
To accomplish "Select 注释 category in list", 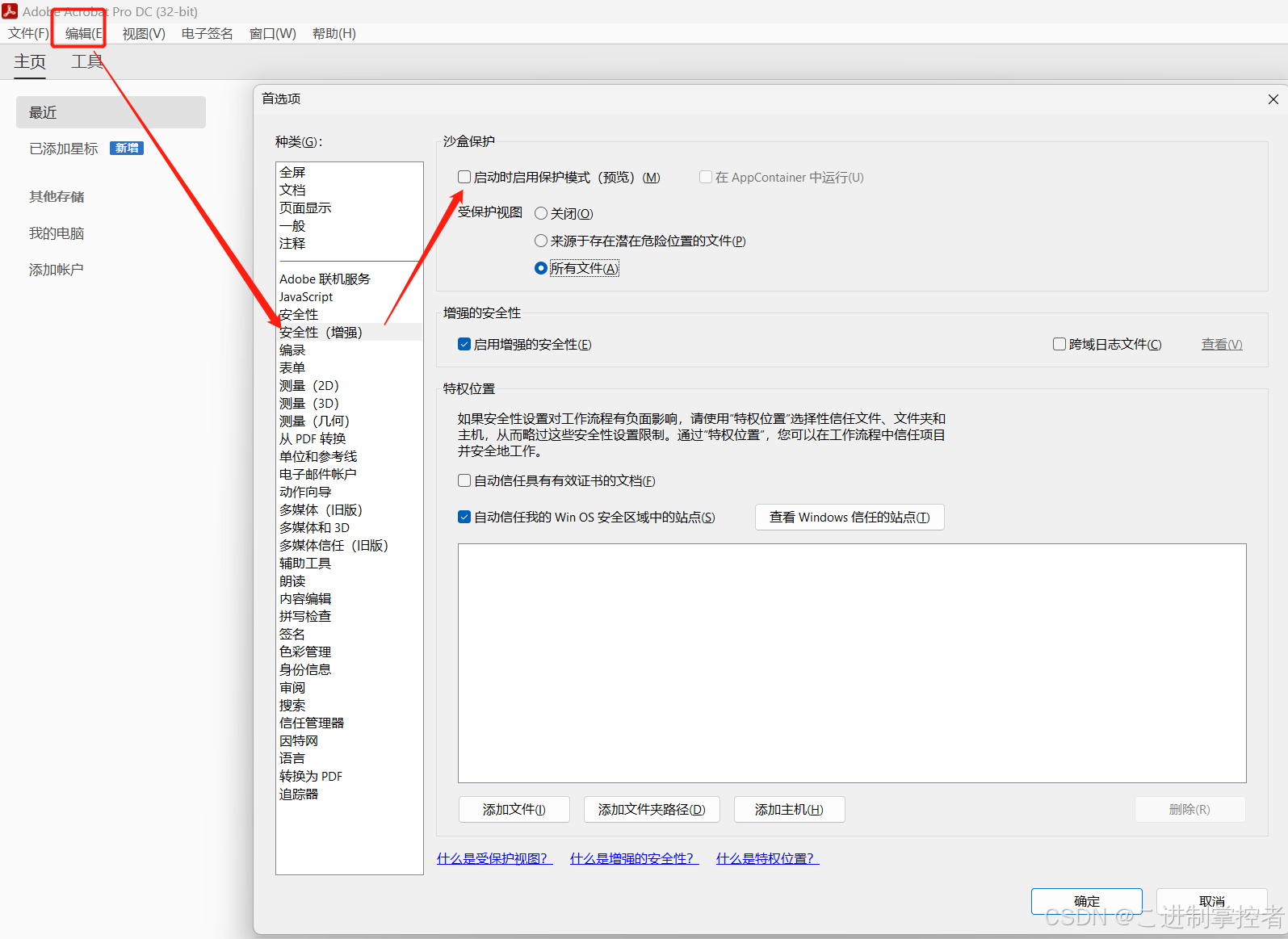I will pos(349,243).
